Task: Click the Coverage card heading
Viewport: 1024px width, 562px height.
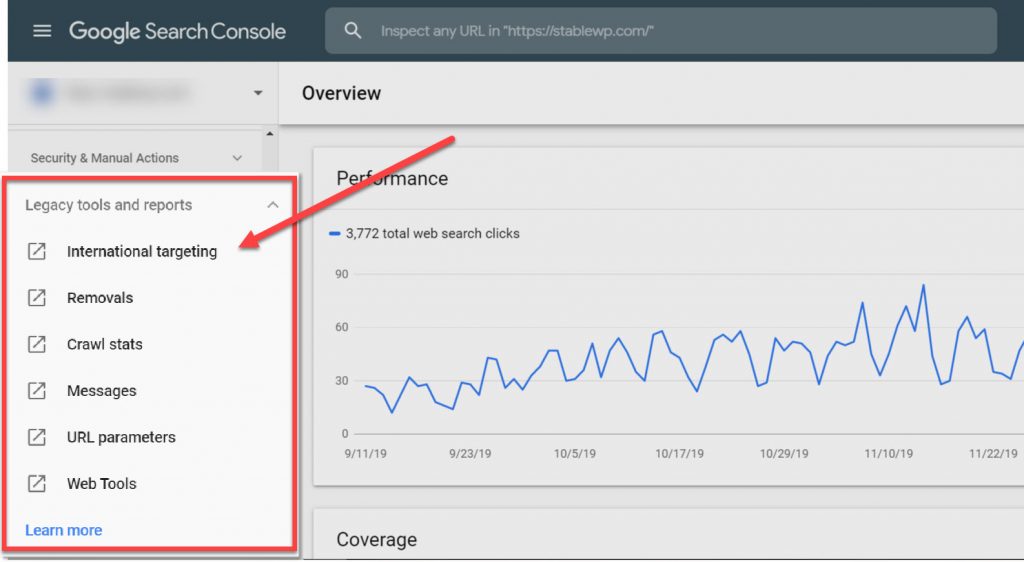Action: (x=376, y=539)
